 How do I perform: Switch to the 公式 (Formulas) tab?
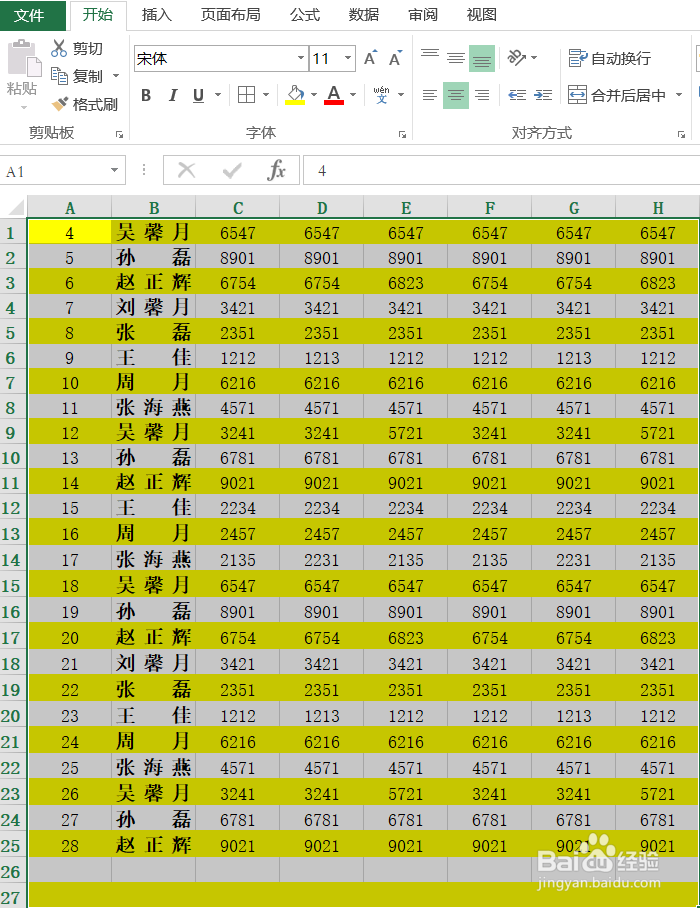point(305,14)
